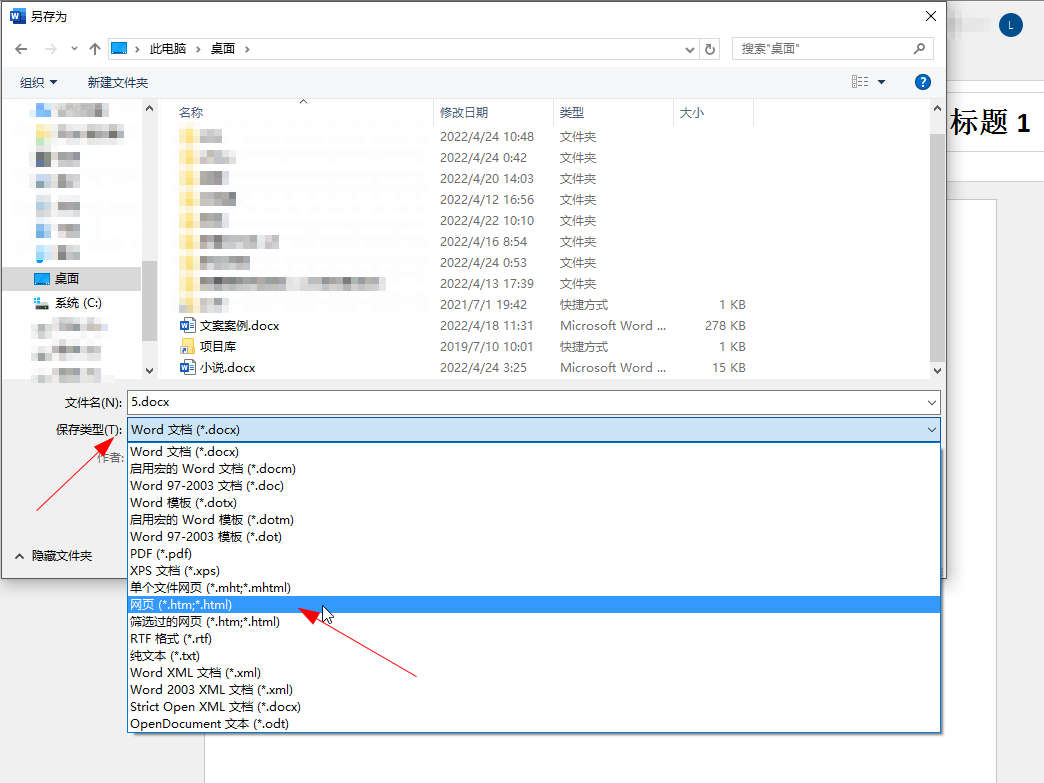Viewport: 1044px width, 783px height.
Task: Select Strict Open XML 文档 (*.docx)
Action: coord(534,706)
